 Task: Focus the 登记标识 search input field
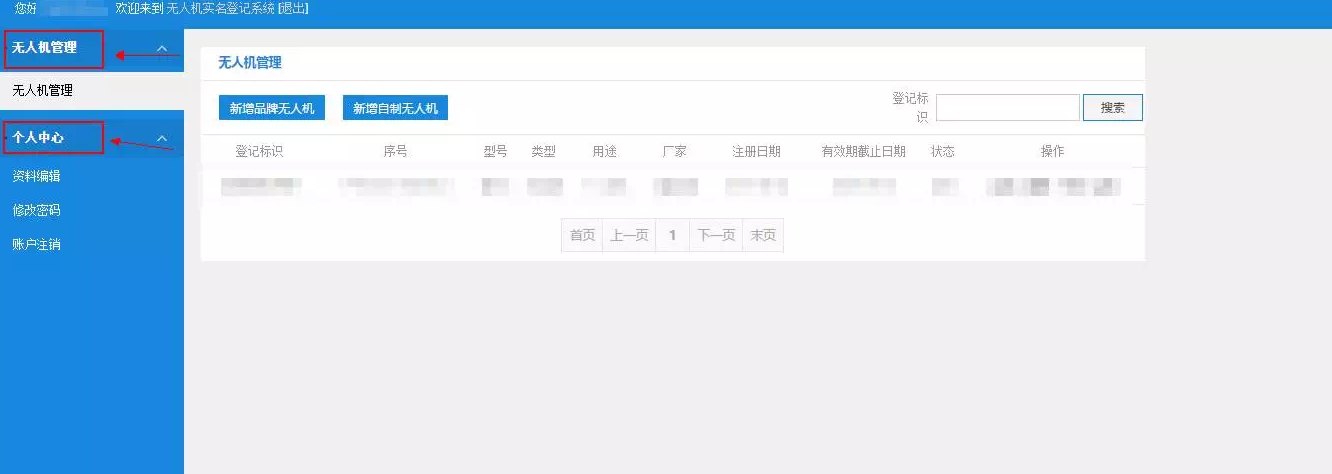tap(1007, 108)
